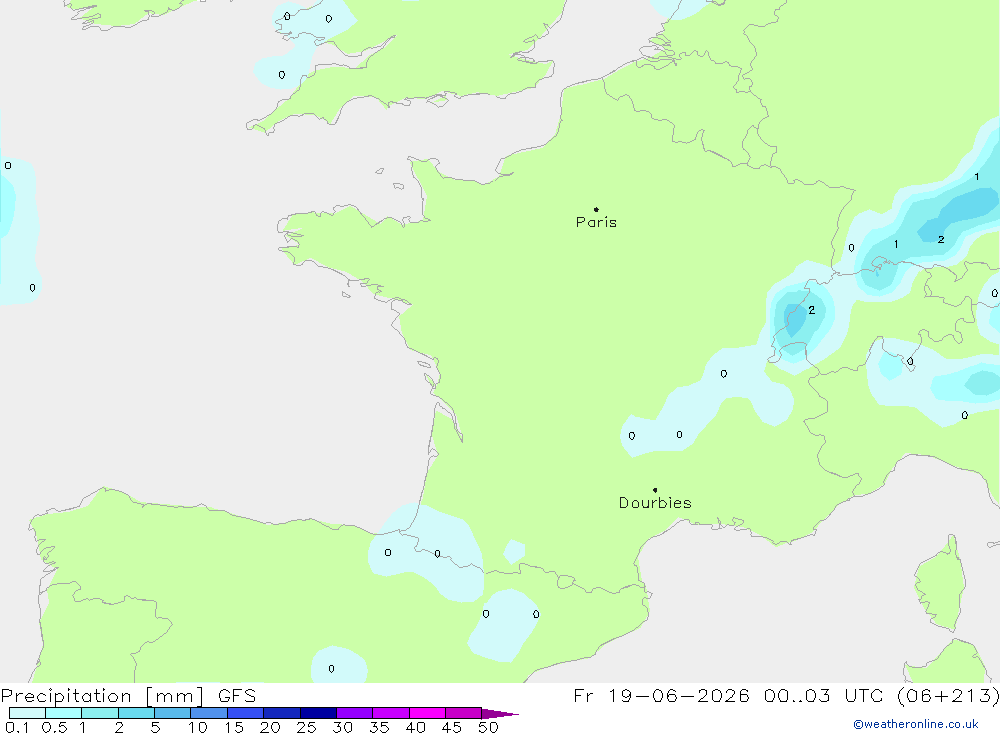The image size is (1000, 733).
Task: Click the '45' legend scale value
Action: pos(452,727)
